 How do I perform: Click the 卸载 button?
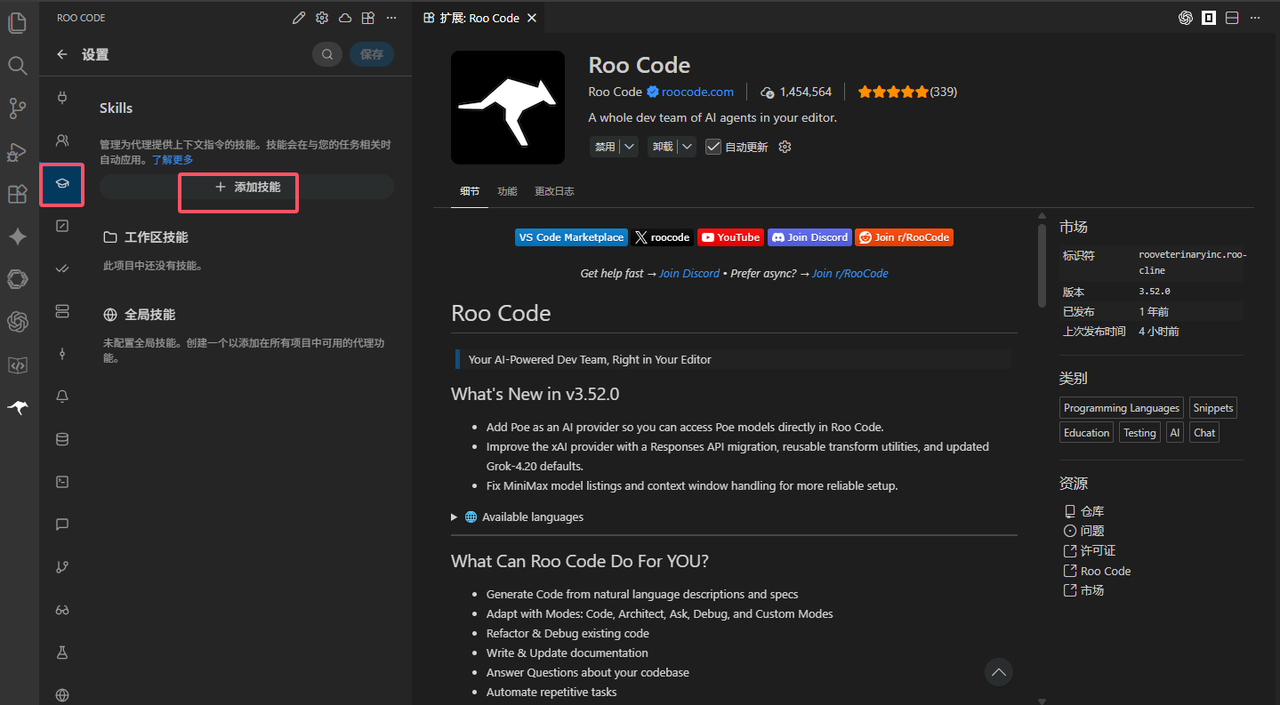point(663,147)
